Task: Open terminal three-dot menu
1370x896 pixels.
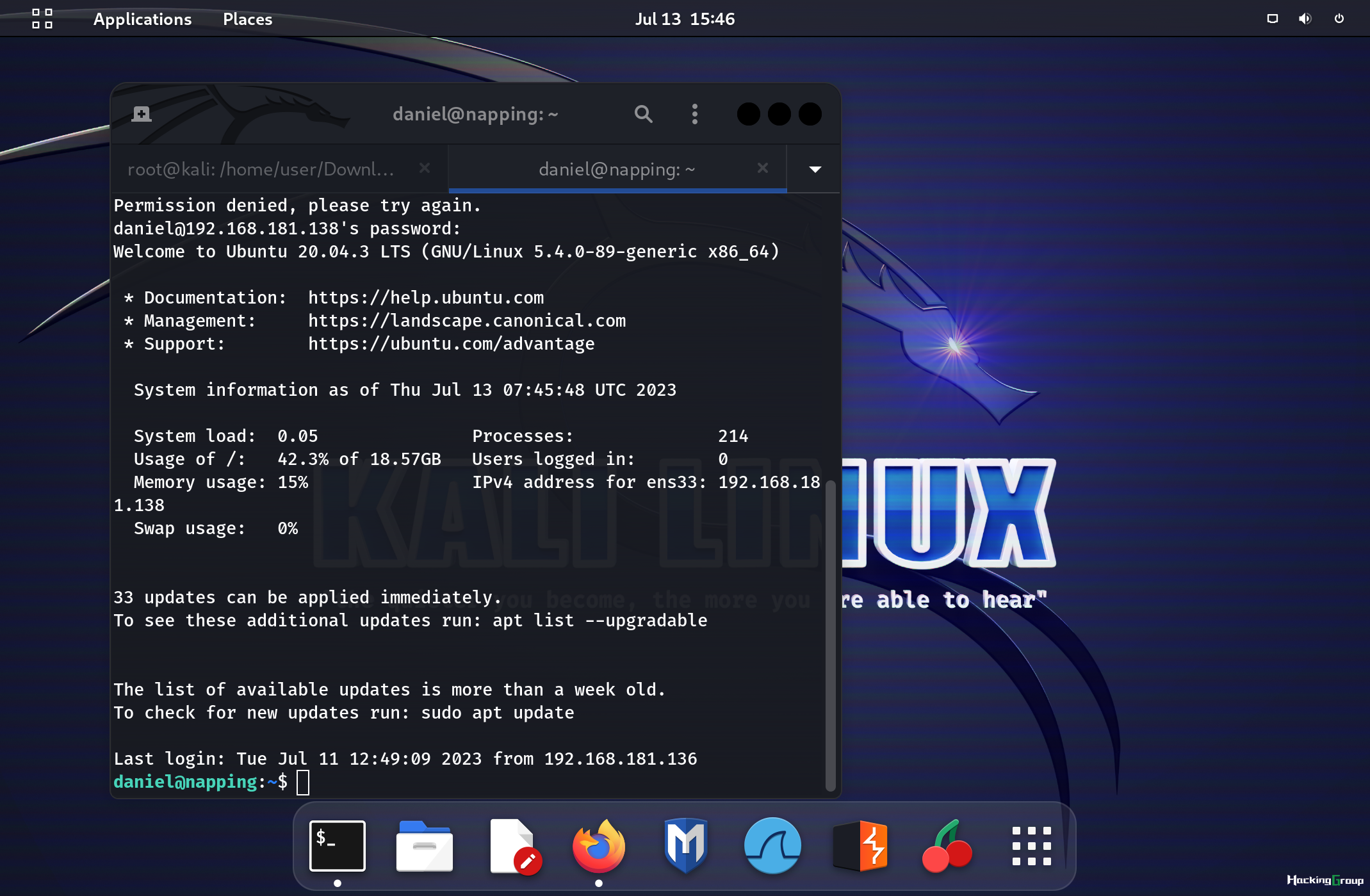Action: 695,114
